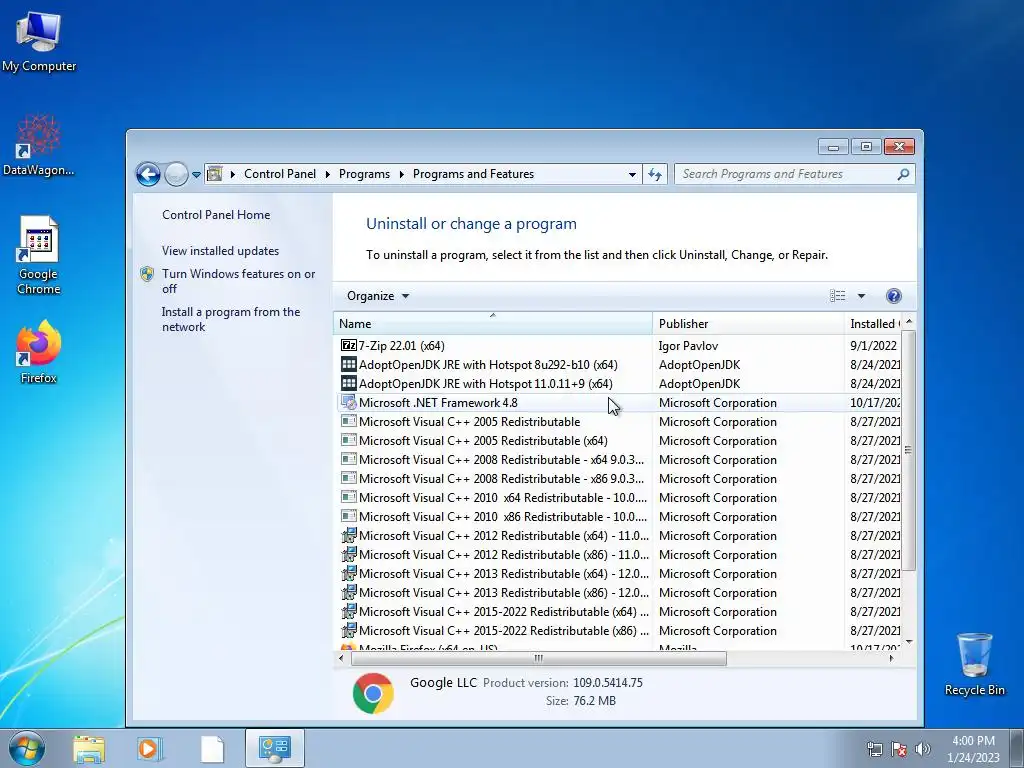Open the DataWagon desktop shortcut

(39, 145)
